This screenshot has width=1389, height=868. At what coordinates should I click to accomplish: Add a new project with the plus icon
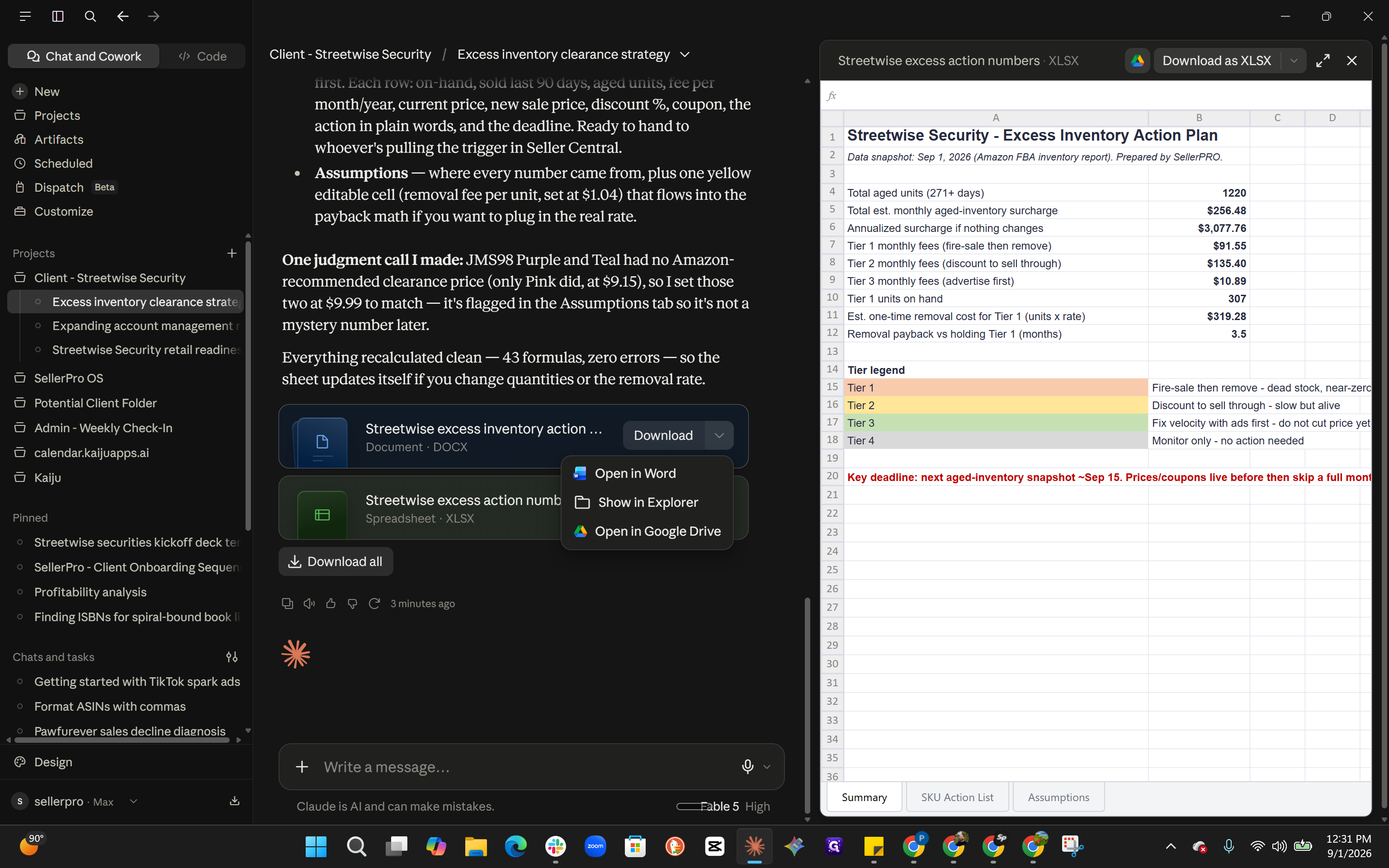(x=232, y=253)
